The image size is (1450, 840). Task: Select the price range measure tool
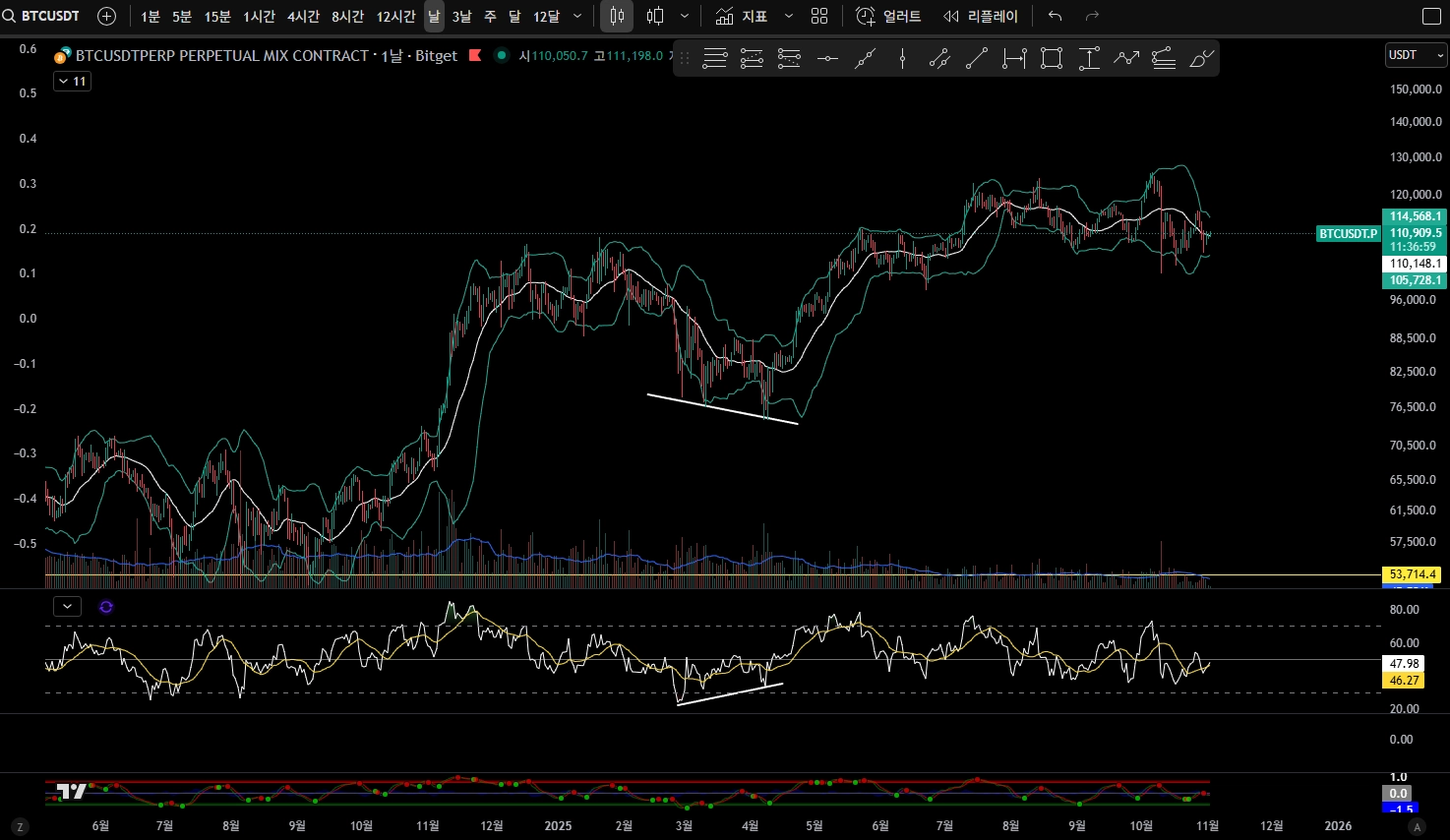click(1089, 59)
